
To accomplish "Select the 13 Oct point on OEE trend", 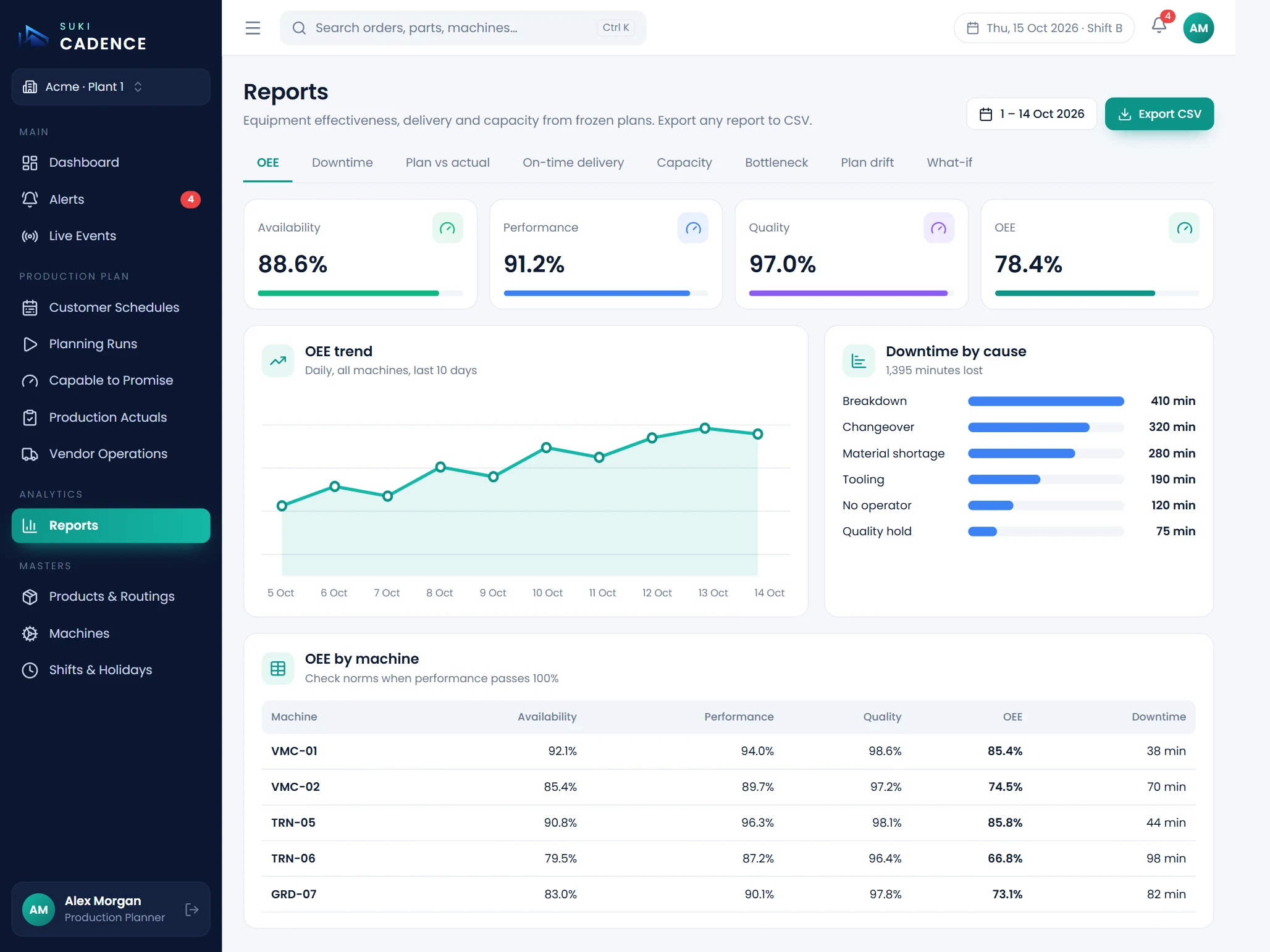I will pyautogui.click(x=705, y=428).
